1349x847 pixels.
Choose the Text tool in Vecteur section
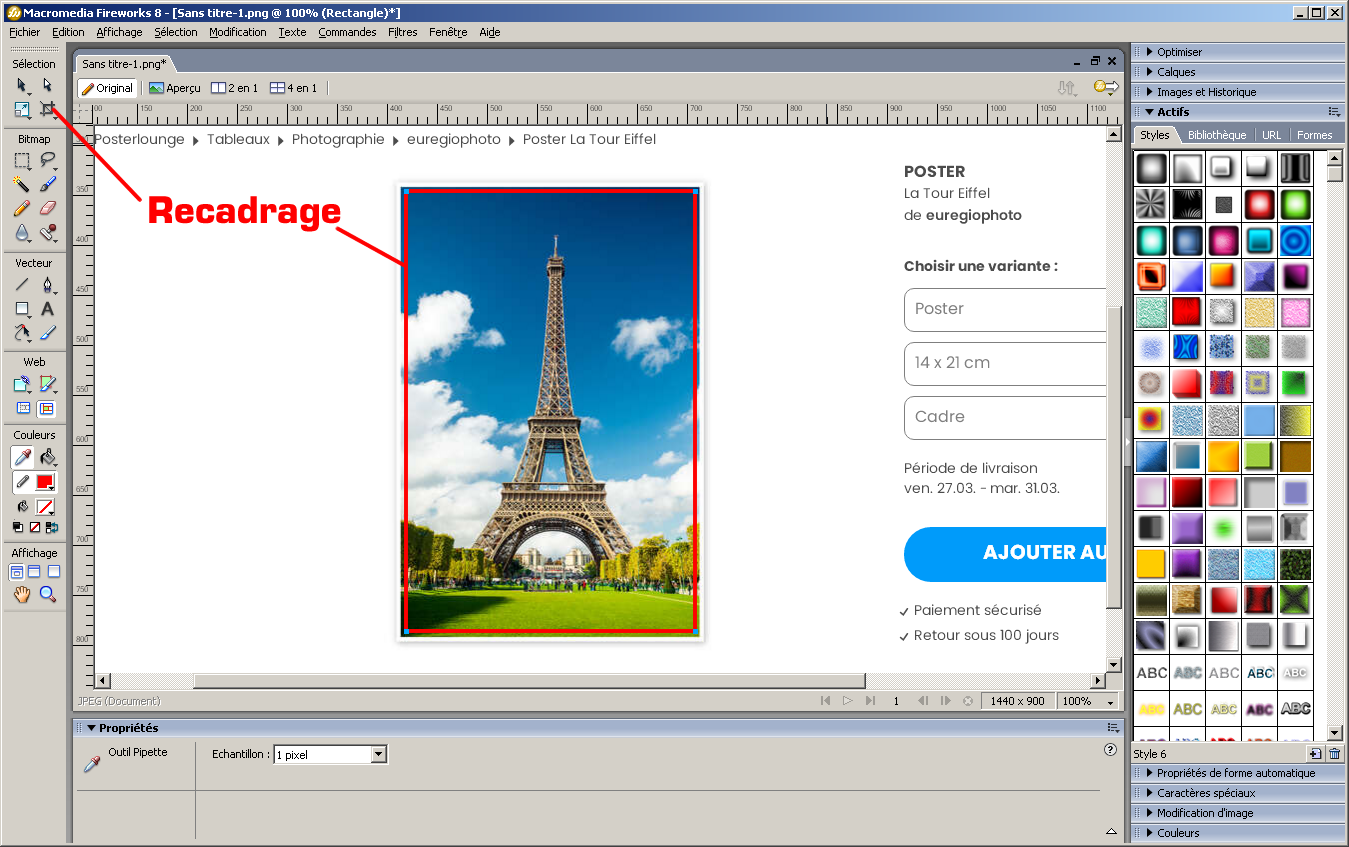(47, 309)
